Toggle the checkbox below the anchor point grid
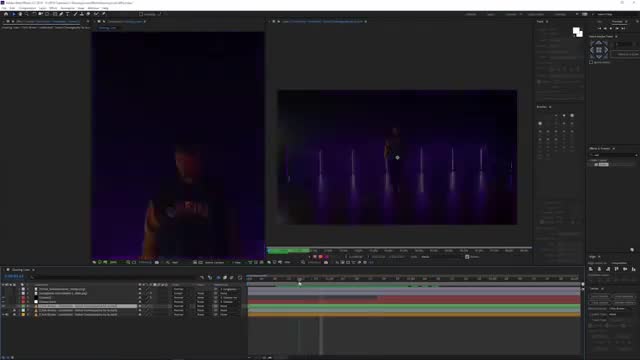 (591, 62)
